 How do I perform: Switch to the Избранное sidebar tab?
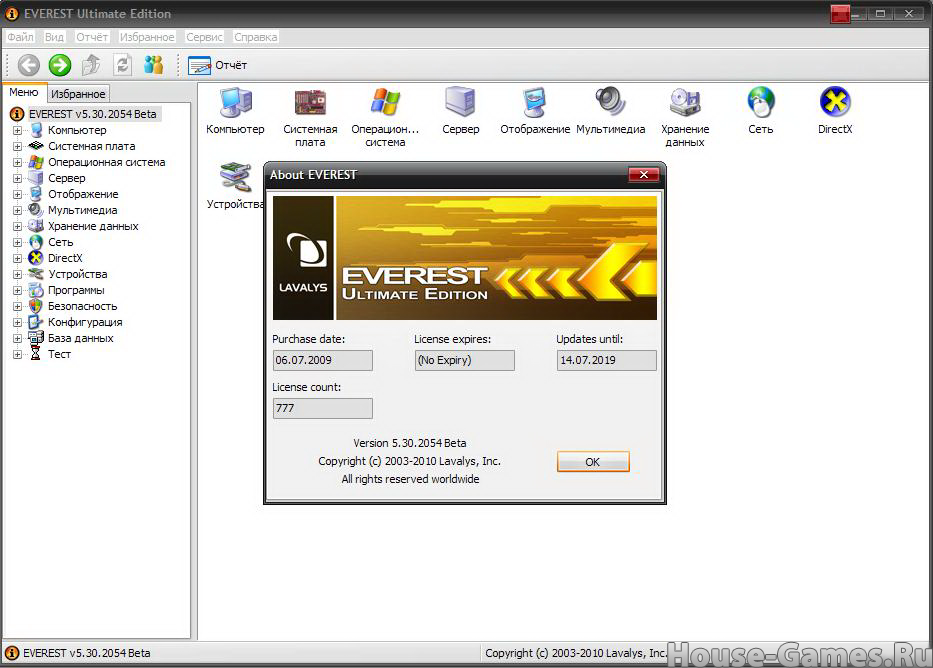pyautogui.click(x=78, y=94)
